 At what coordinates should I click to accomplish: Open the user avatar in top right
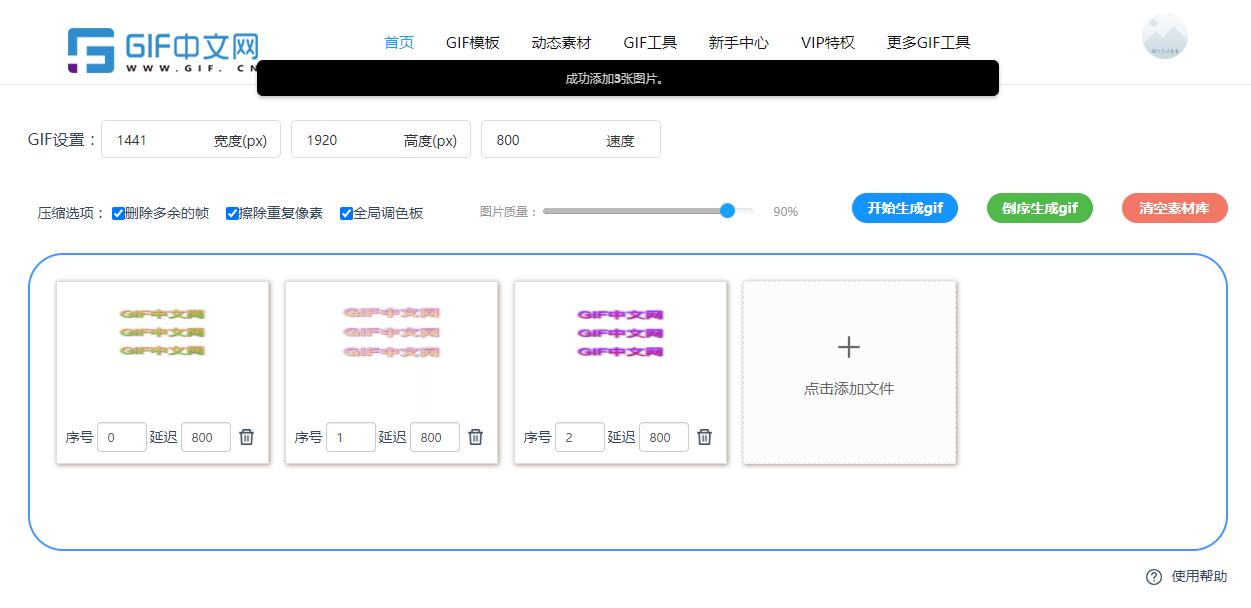(1164, 36)
